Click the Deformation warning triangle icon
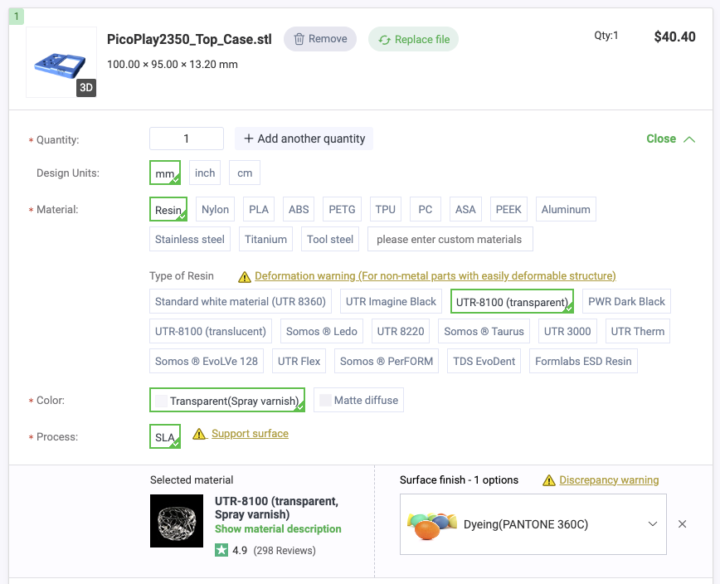This screenshot has height=584, width=720. (243, 276)
